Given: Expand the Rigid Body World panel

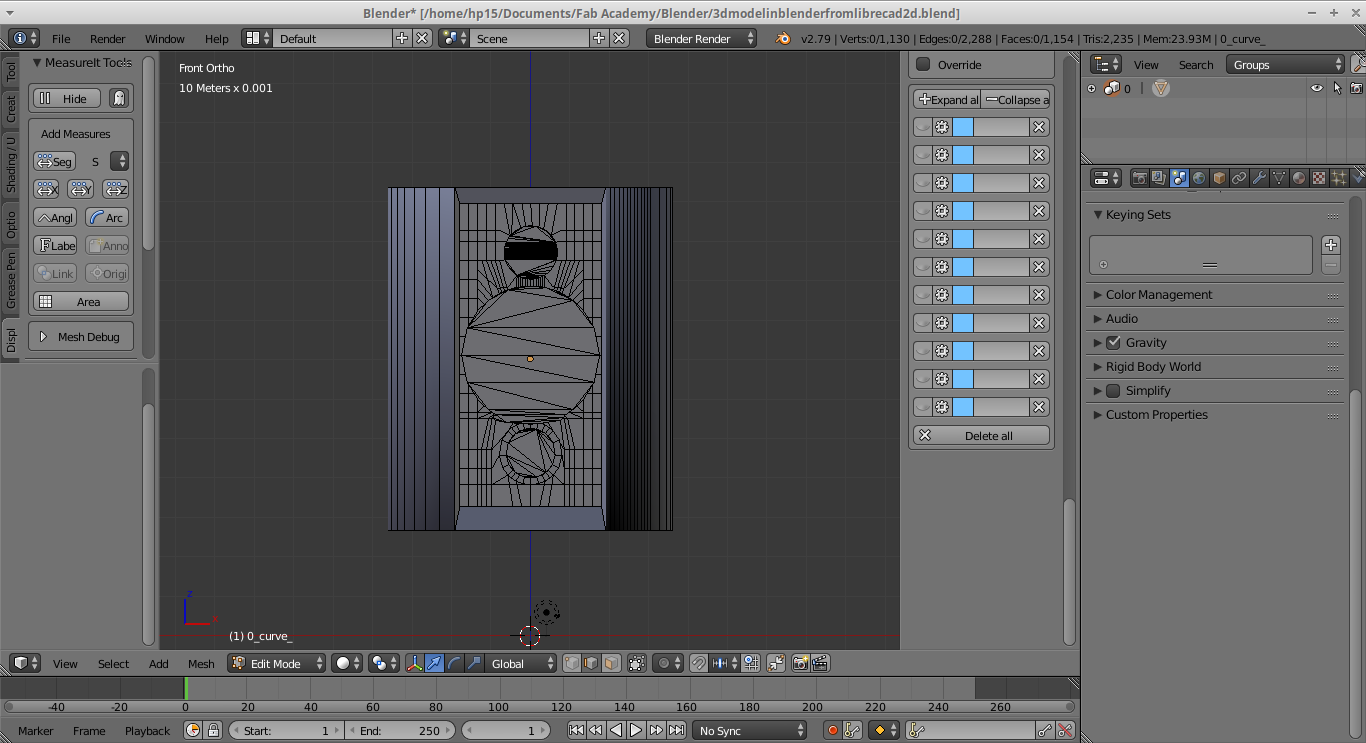Looking at the screenshot, I should (1152, 367).
